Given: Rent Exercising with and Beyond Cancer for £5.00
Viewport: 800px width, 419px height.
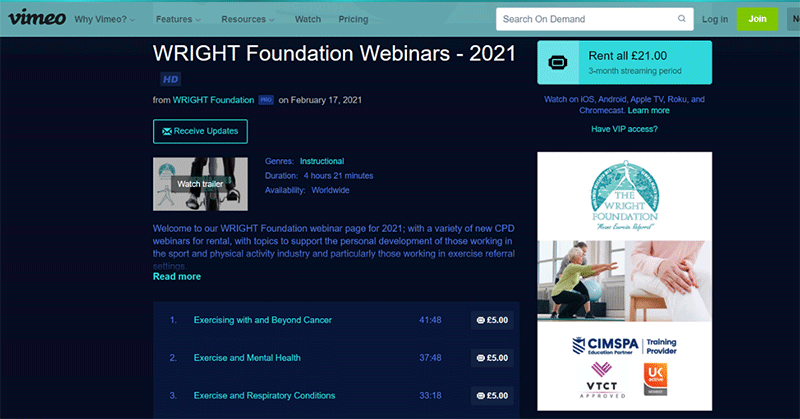Looking at the screenshot, I should 492,320.
